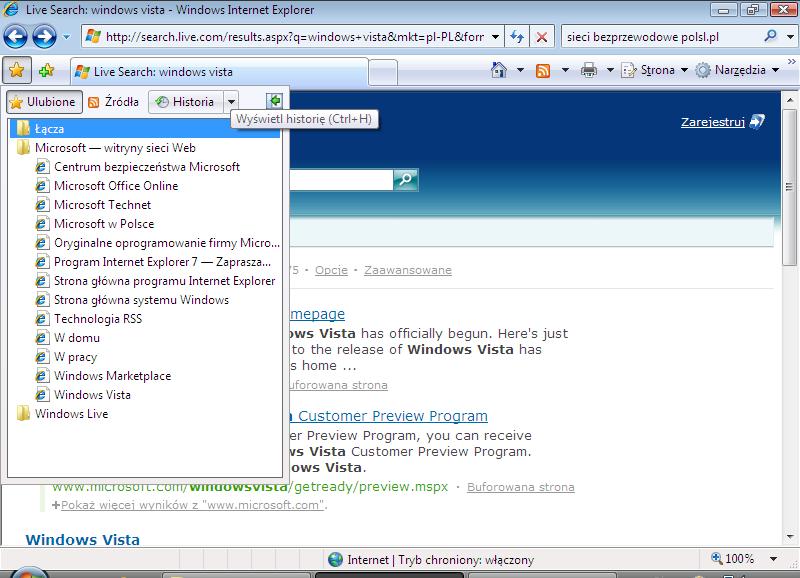Click the page scrollbar up arrow
800x578 pixels.
[x=790, y=100]
